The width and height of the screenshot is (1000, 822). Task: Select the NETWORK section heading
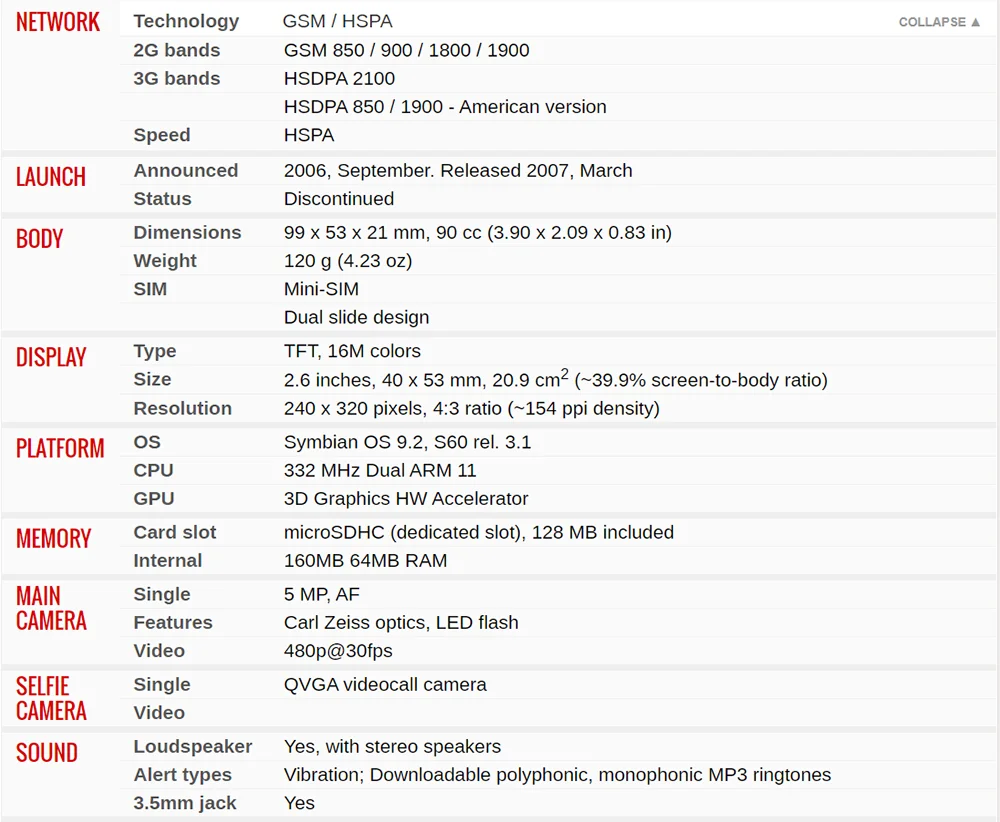[x=58, y=22]
